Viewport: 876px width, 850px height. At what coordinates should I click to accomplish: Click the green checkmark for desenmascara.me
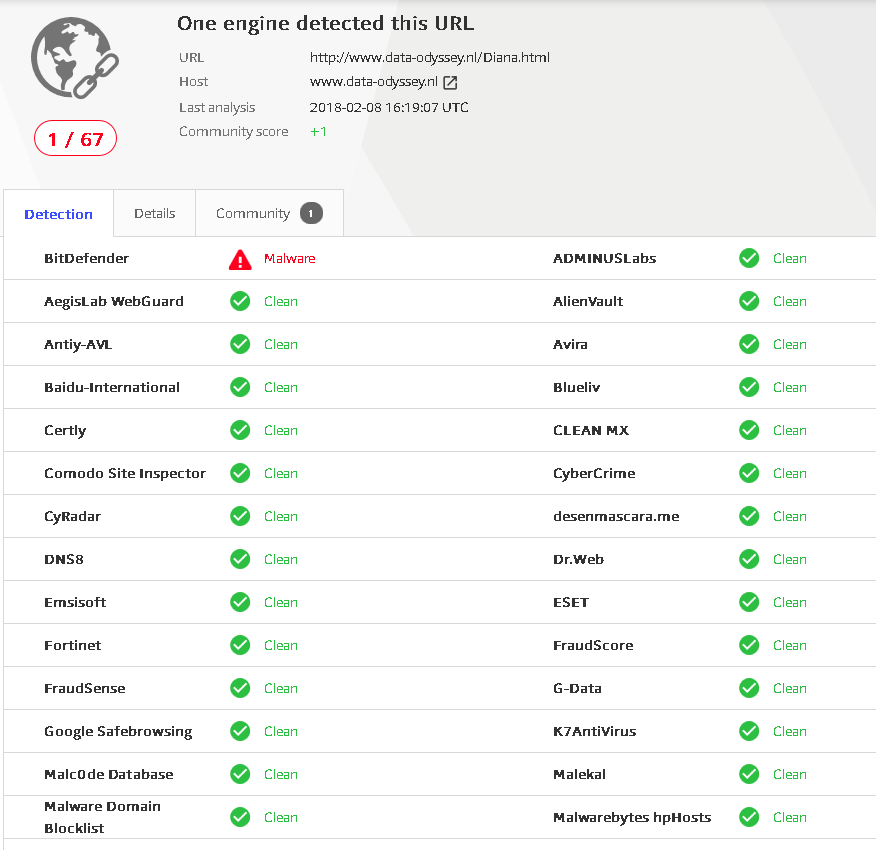pyautogui.click(x=749, y=516)
